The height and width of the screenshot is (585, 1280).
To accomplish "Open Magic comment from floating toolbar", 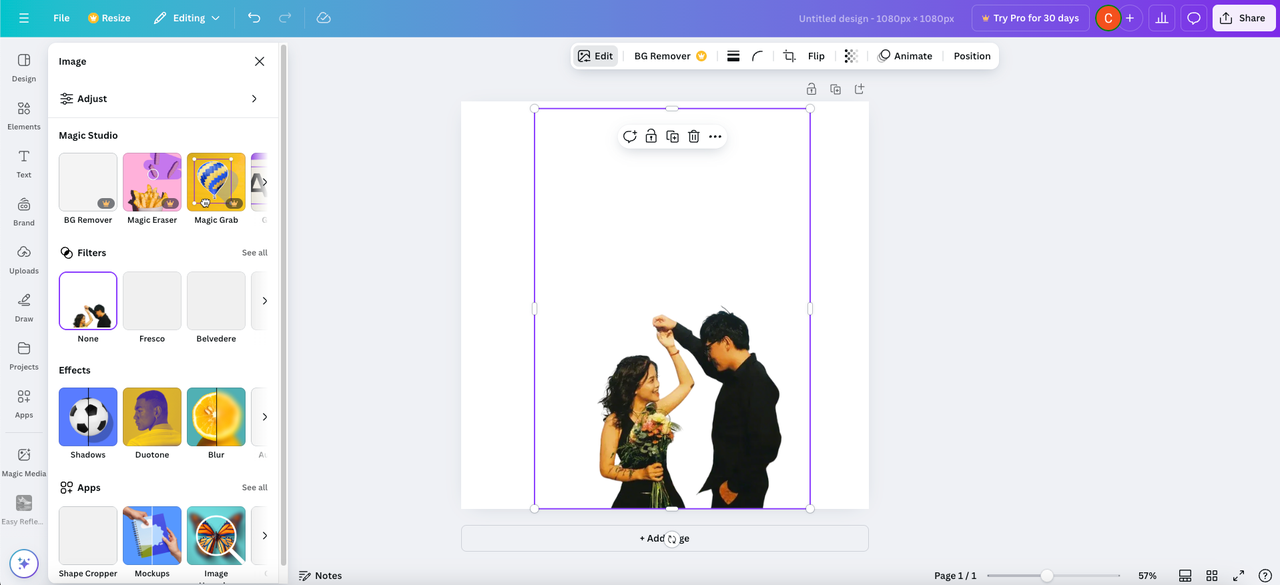I will pos(630,136).
